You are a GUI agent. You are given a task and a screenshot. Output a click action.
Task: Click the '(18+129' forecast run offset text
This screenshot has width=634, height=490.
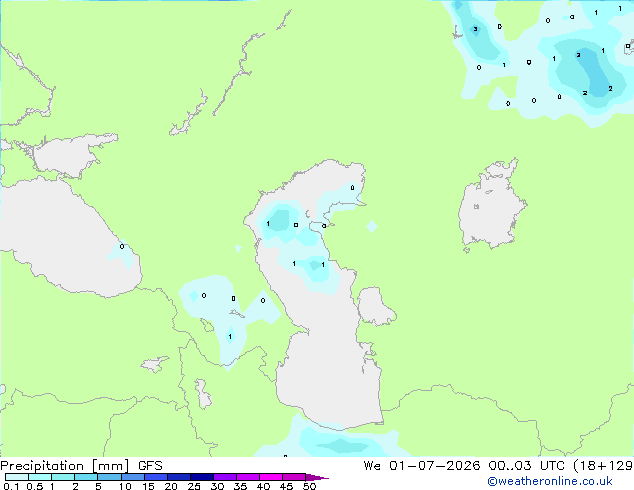[x=603, y=466]
